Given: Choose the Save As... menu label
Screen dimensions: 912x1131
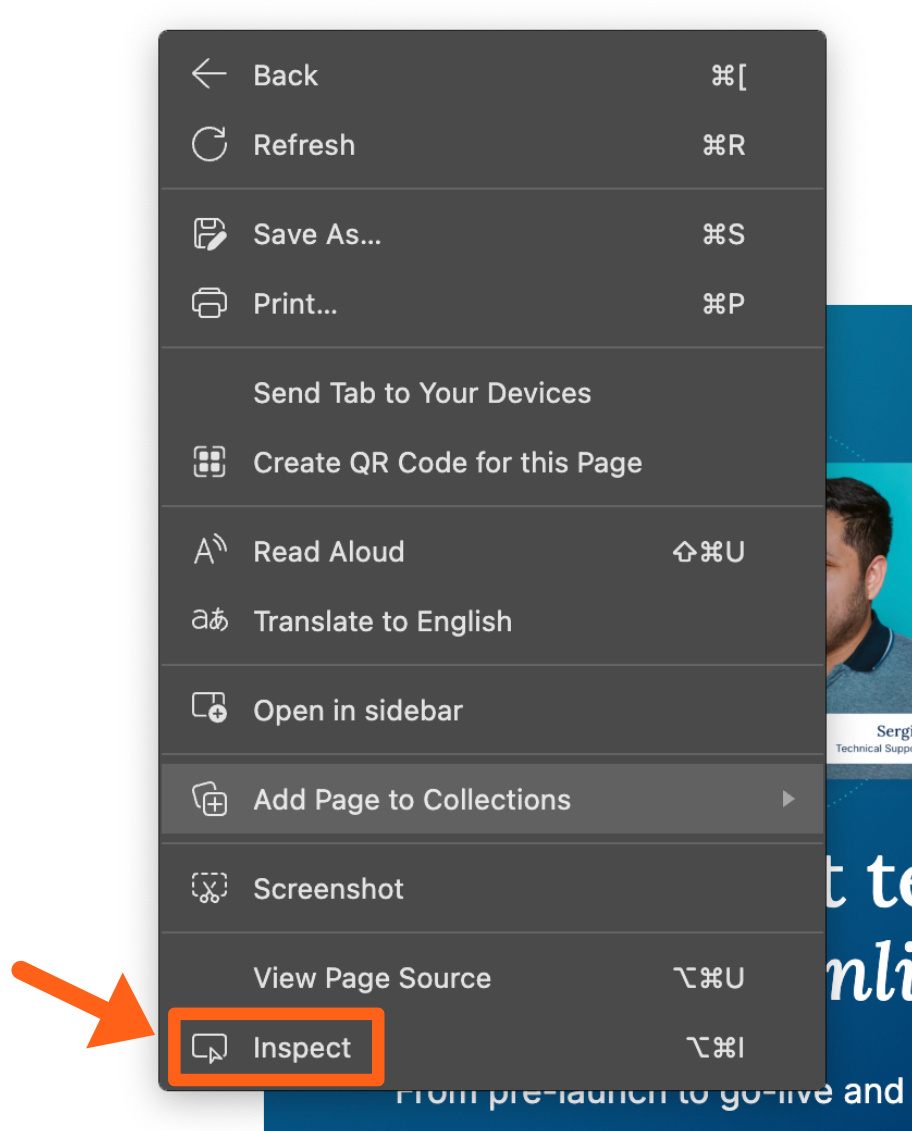Looking at the screenshot, I should pyautogui.click(x=317, y=234).
